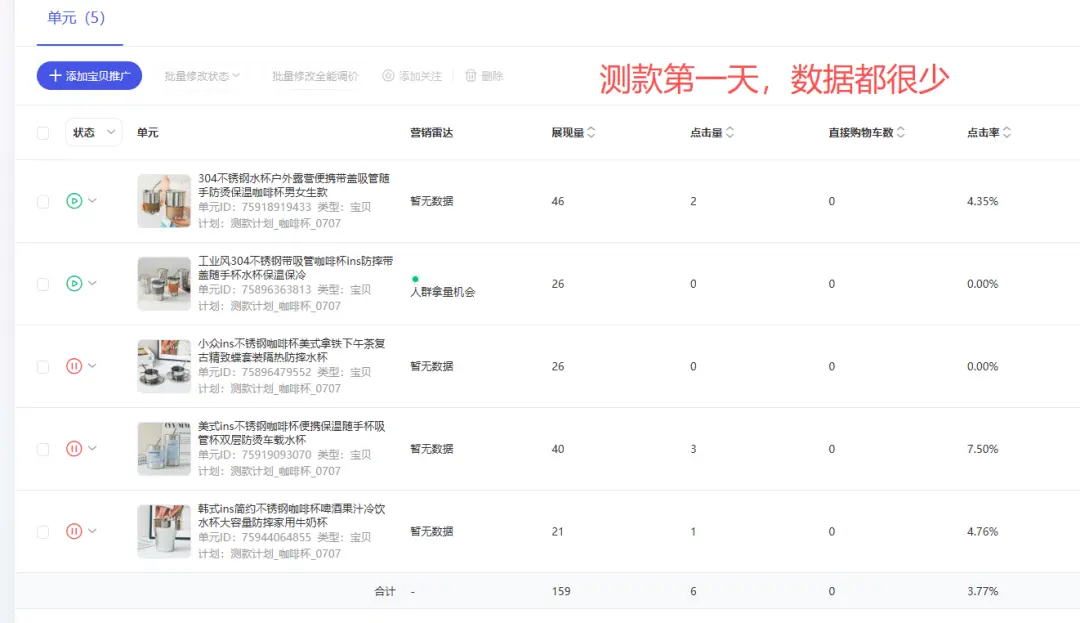Screen dimensions: 1080x623
Task: Check the box for 304不锈钢水杯 row
Action: click(43, 201)
